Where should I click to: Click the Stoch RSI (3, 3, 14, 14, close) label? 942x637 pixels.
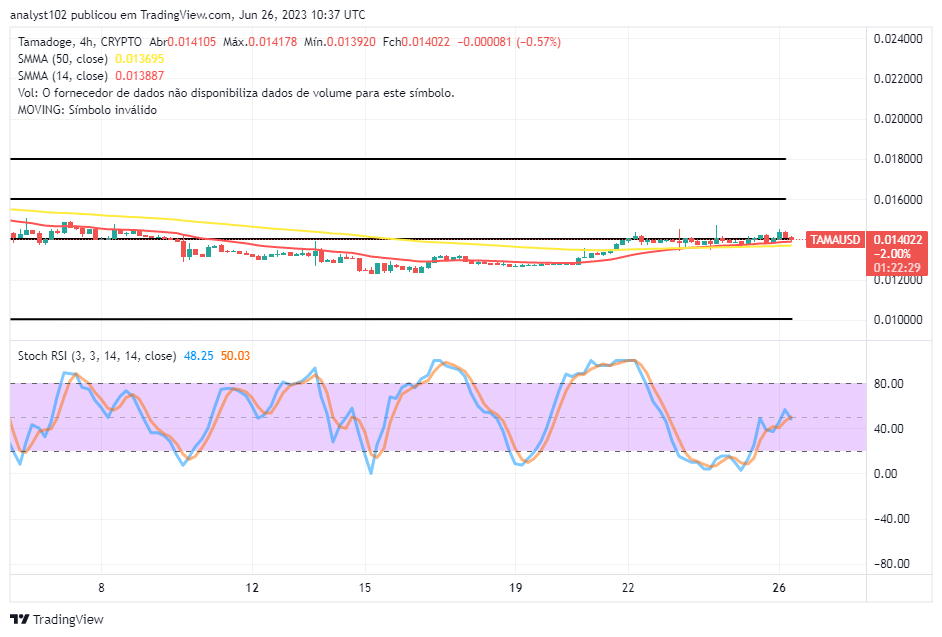97,356
